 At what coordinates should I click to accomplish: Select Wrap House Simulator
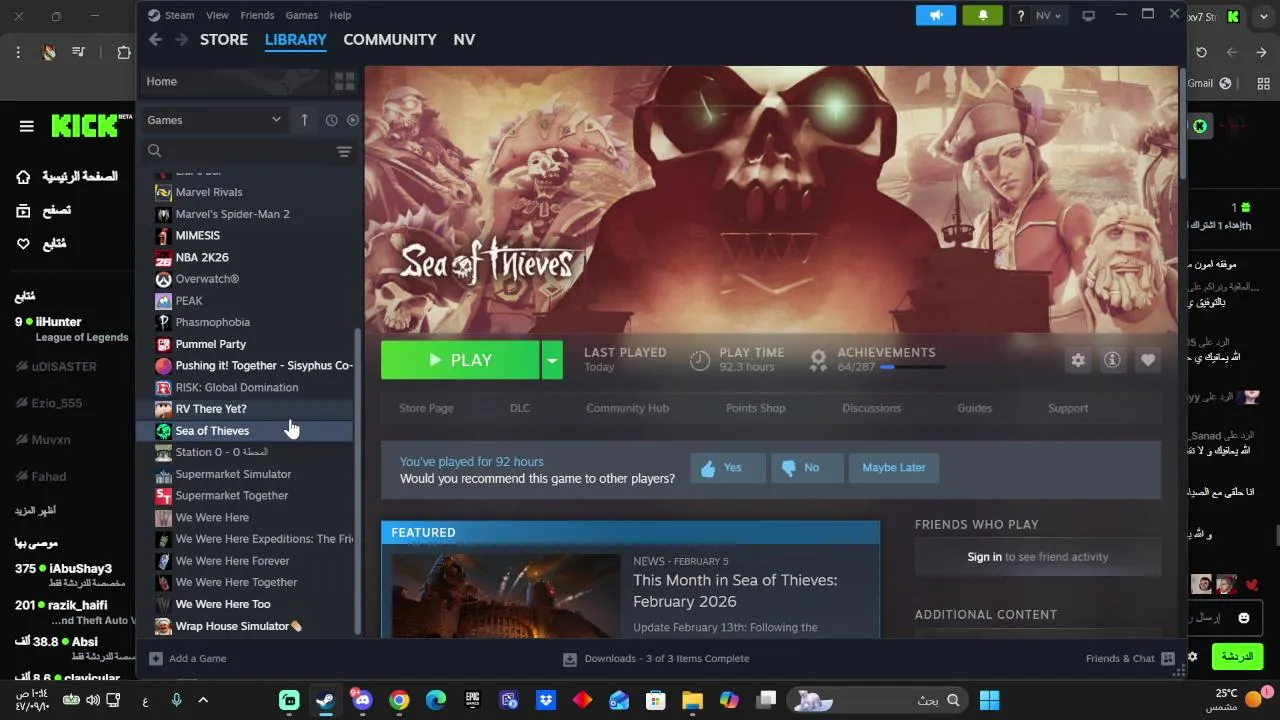point(238,626)
